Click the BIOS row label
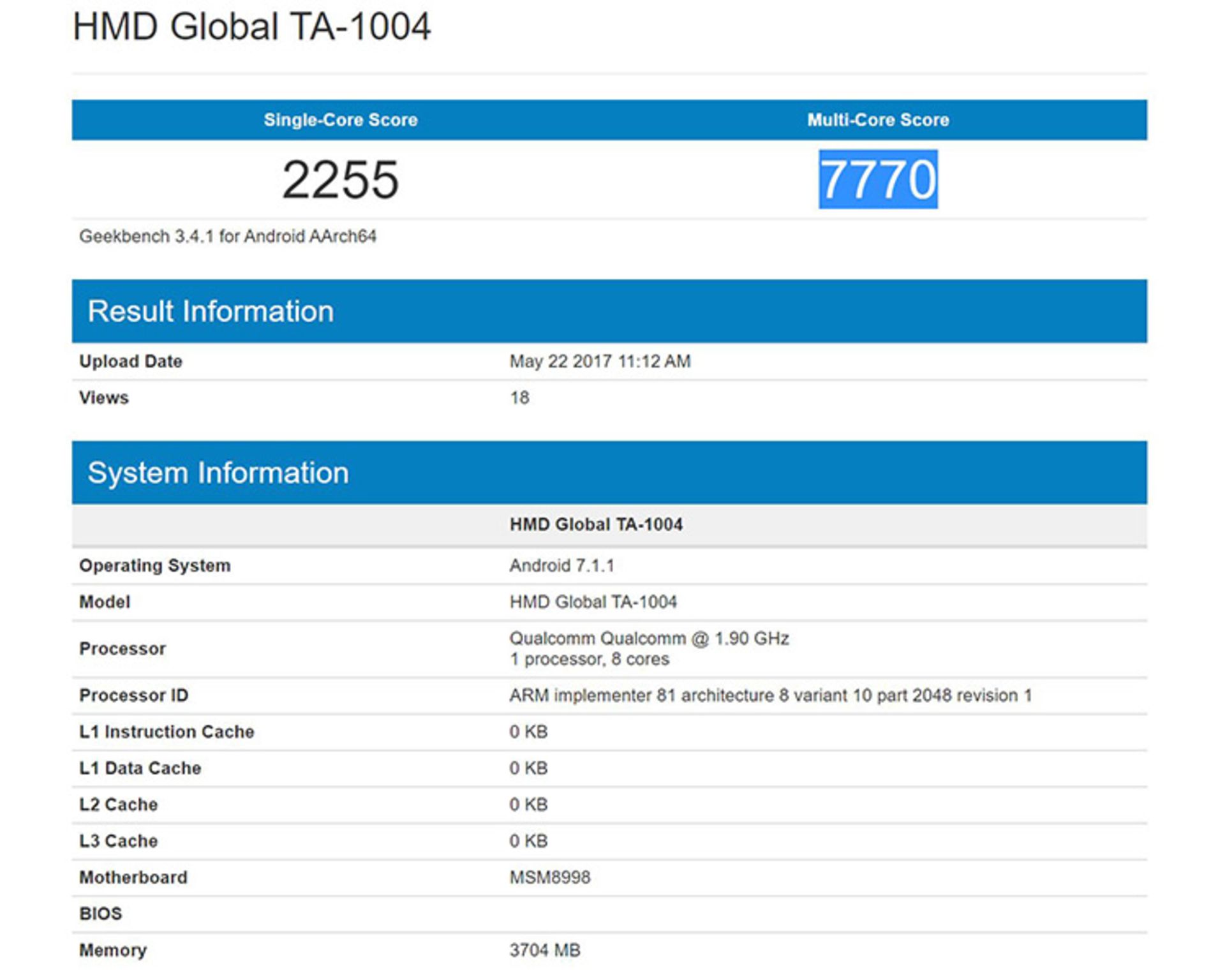The image size is (1225, 980). (x=100, y=914)
